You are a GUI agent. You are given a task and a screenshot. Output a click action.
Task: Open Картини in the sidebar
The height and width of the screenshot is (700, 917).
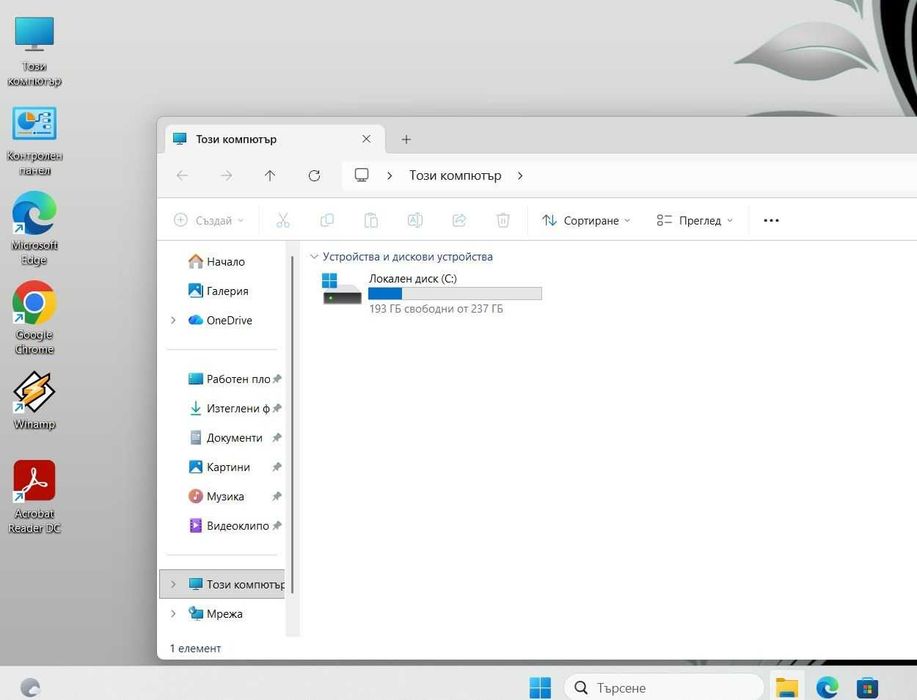[219, 467]
